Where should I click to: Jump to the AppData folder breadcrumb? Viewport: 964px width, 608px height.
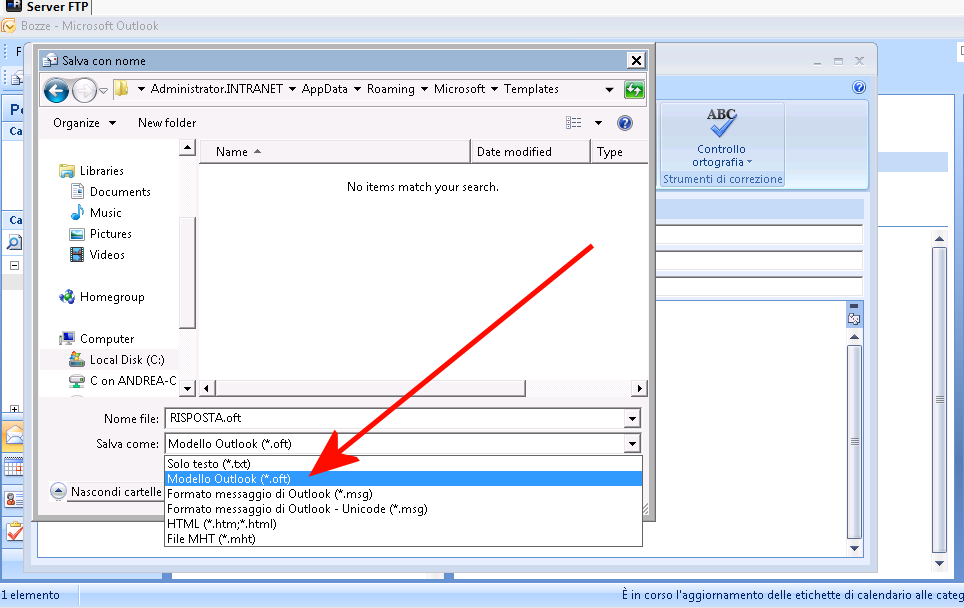tap(324, 89)
